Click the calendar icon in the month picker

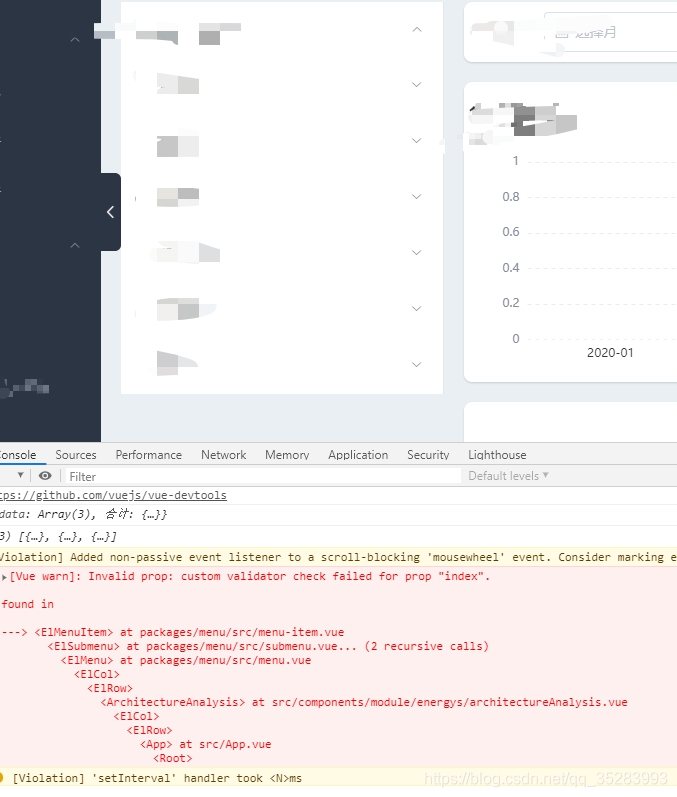[x=562, y=33]
